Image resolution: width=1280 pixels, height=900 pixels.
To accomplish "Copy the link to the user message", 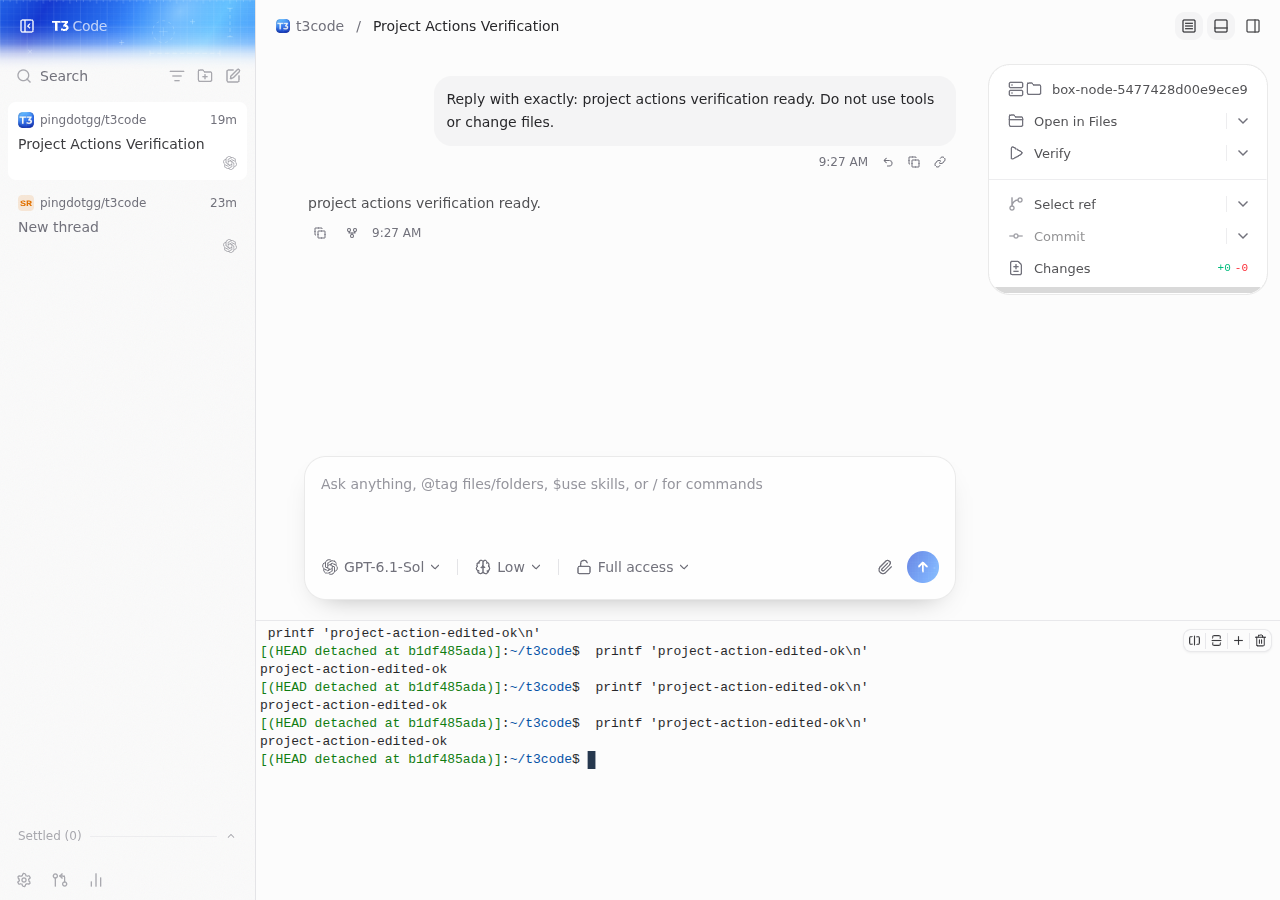I will 940,162.
